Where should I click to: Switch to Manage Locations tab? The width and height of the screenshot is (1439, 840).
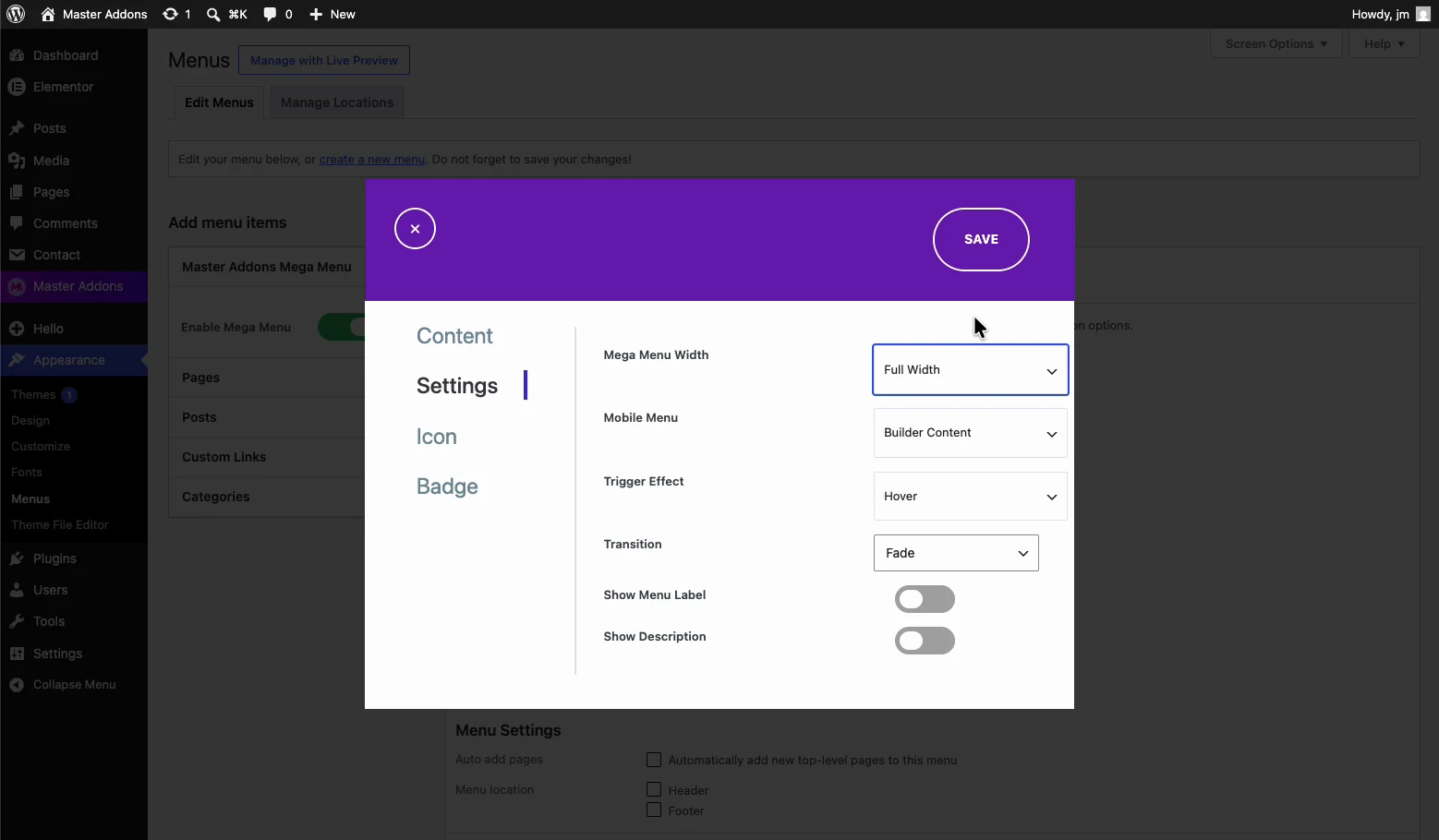[x=337, y=102]
